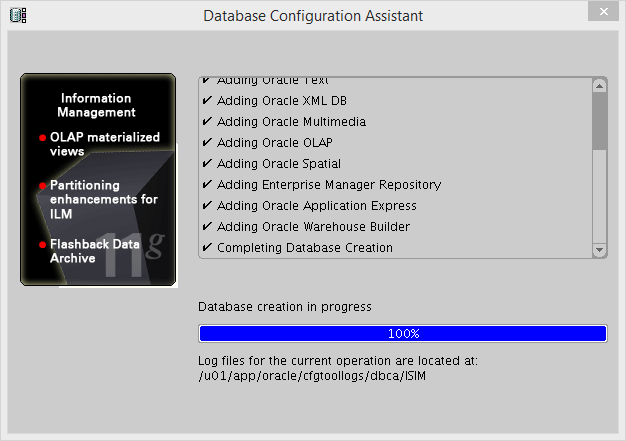
Task: Click the 11g logo in the banner
Action: tap(138, 253)
